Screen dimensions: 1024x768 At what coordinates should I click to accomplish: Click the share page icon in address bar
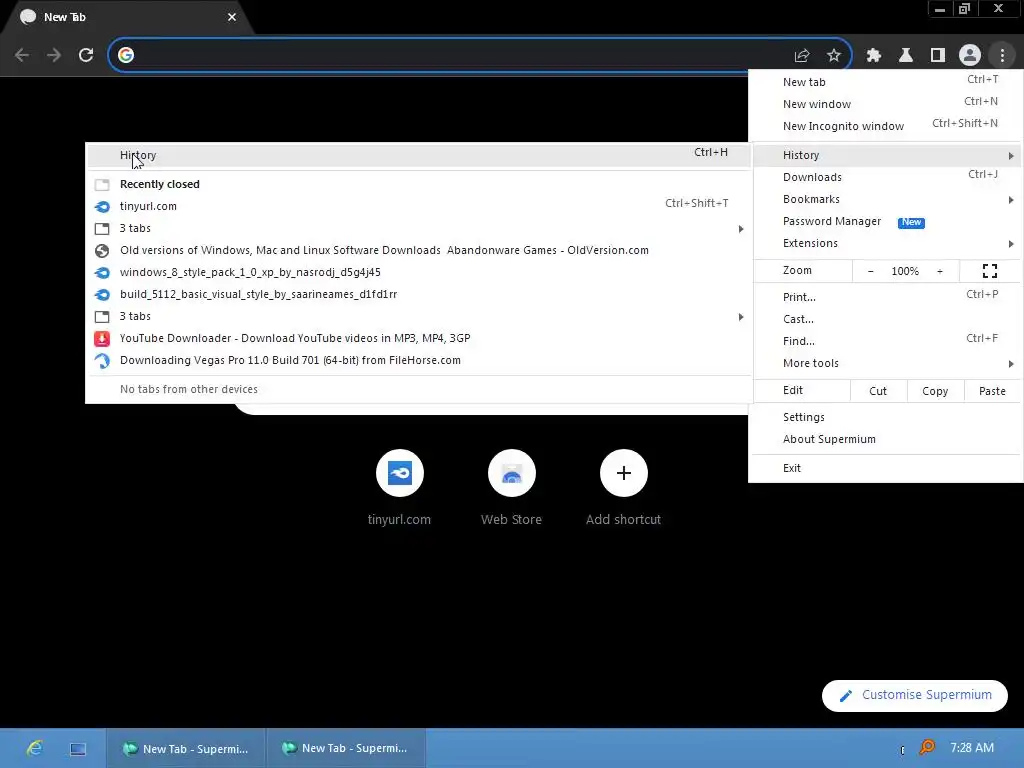[802, 56]
